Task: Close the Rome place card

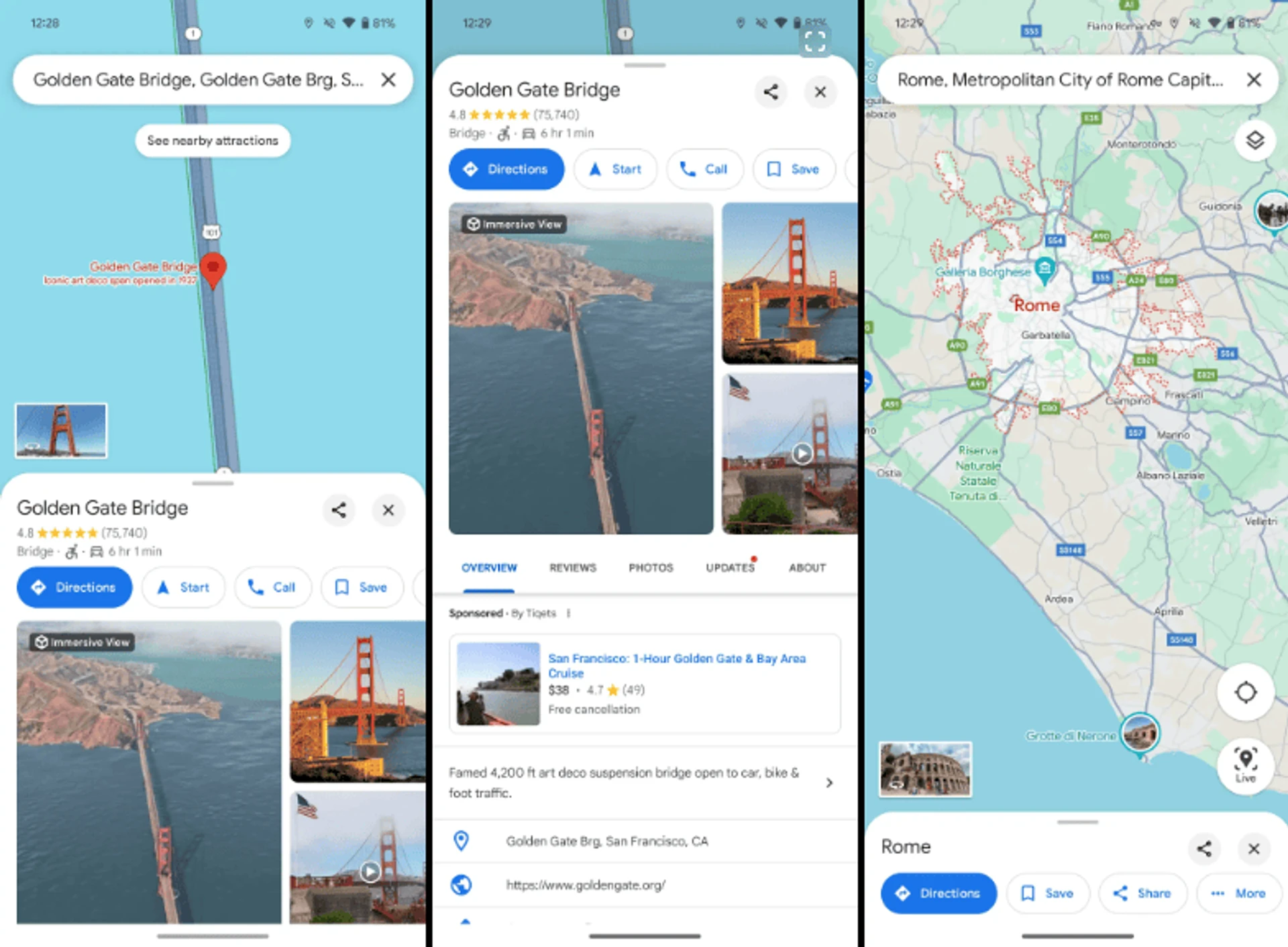Action: (x=1254, y=849)
